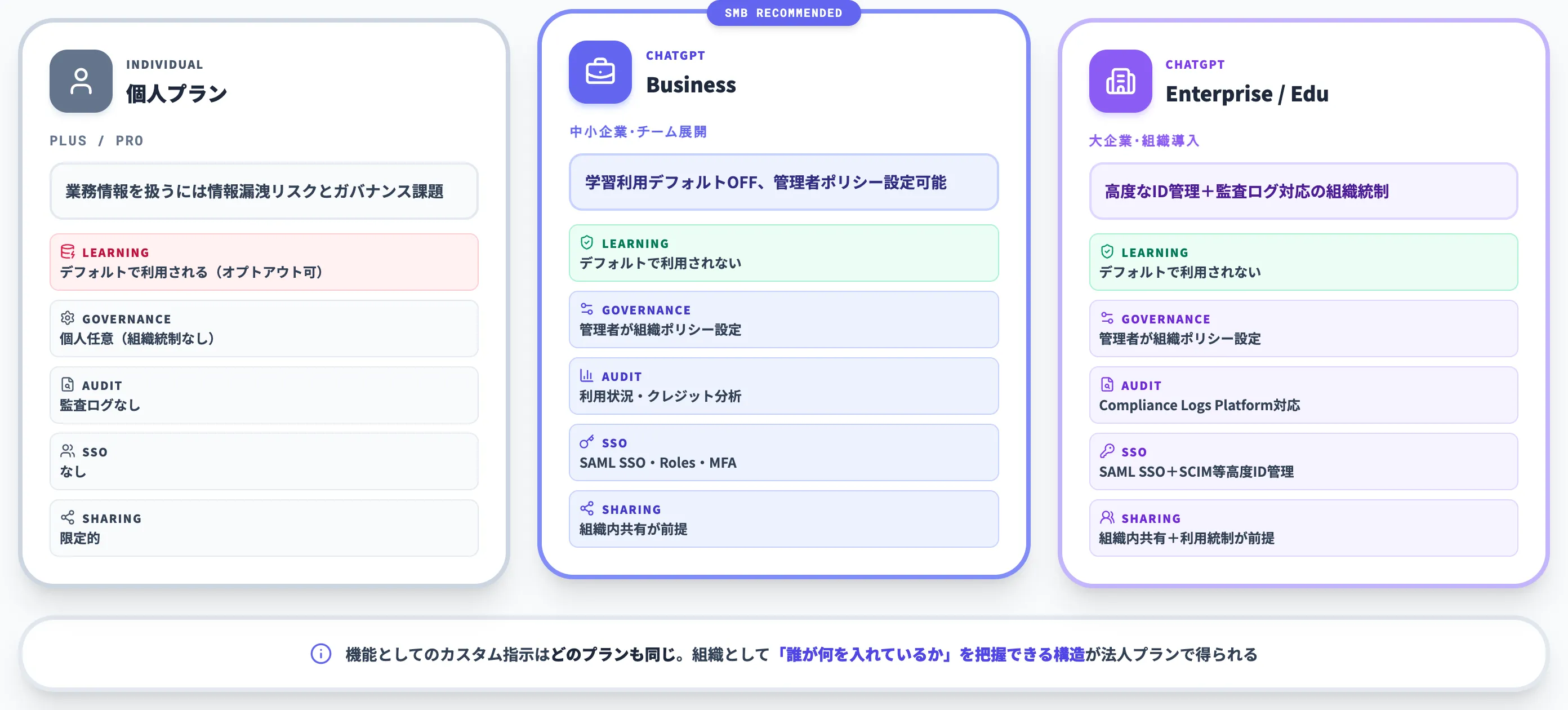Click the document icon beside AUDIT in the Enterprise plan
The width and height of the screenshot is (1568, 710).
[x=1107, y=384]
